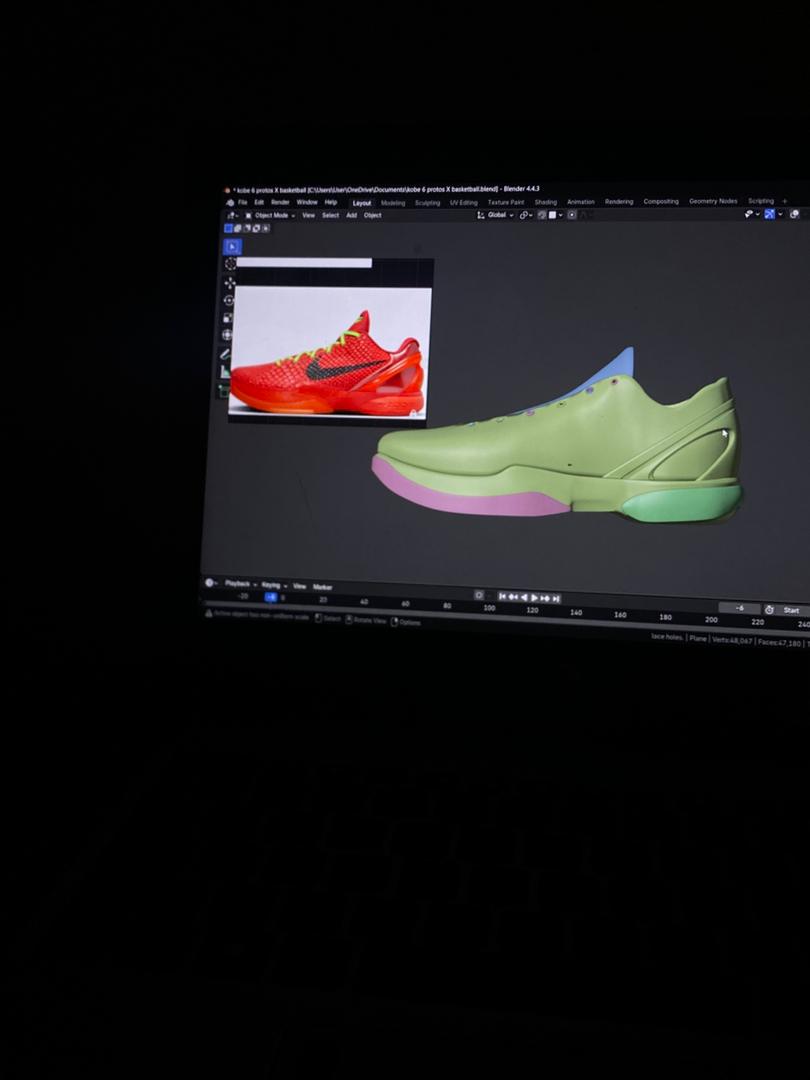Switch to the Scripting workspace tab
The height and width of the screenshot is (1080, 810).
(761, 201)
